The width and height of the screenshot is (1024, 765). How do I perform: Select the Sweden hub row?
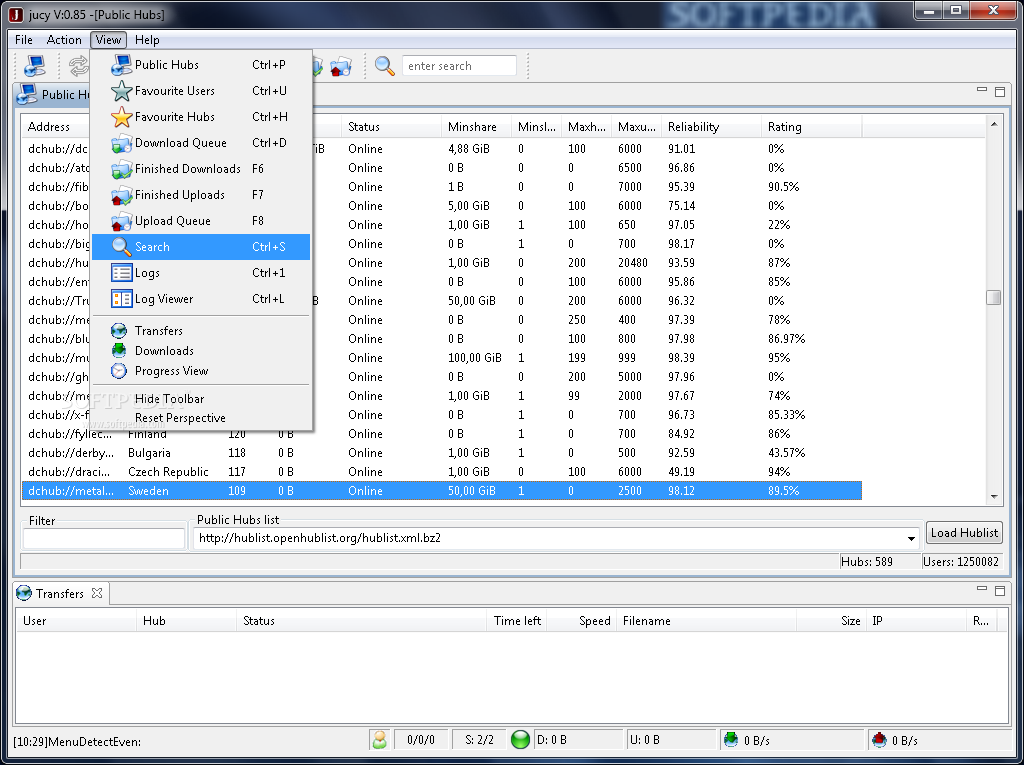click(441, 491)
